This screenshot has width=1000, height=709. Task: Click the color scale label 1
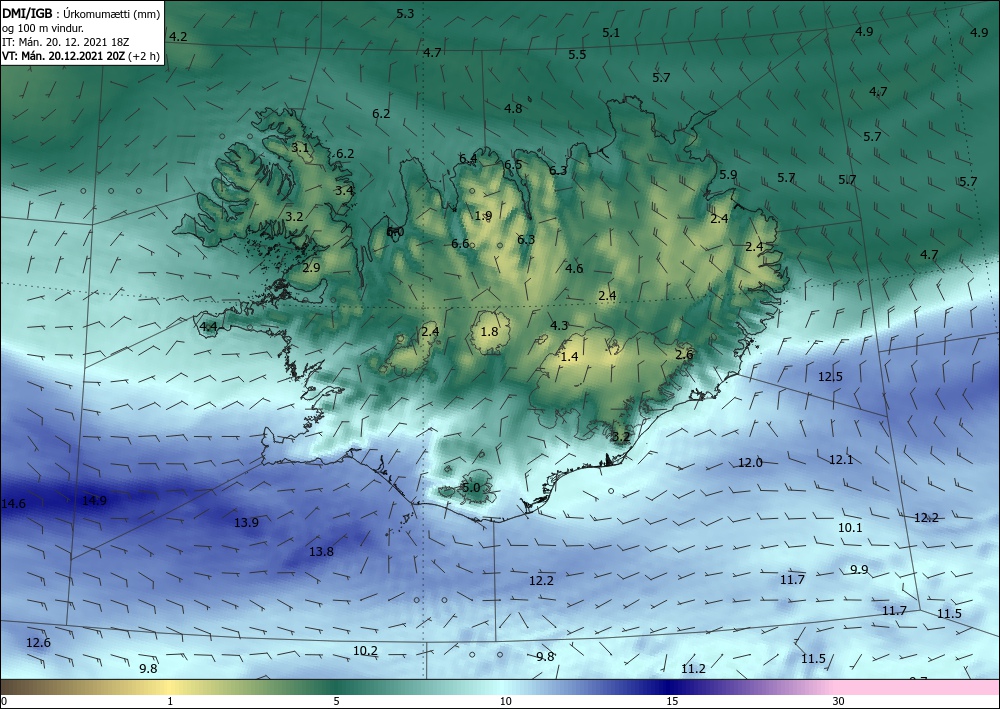[x=170, y=702]
